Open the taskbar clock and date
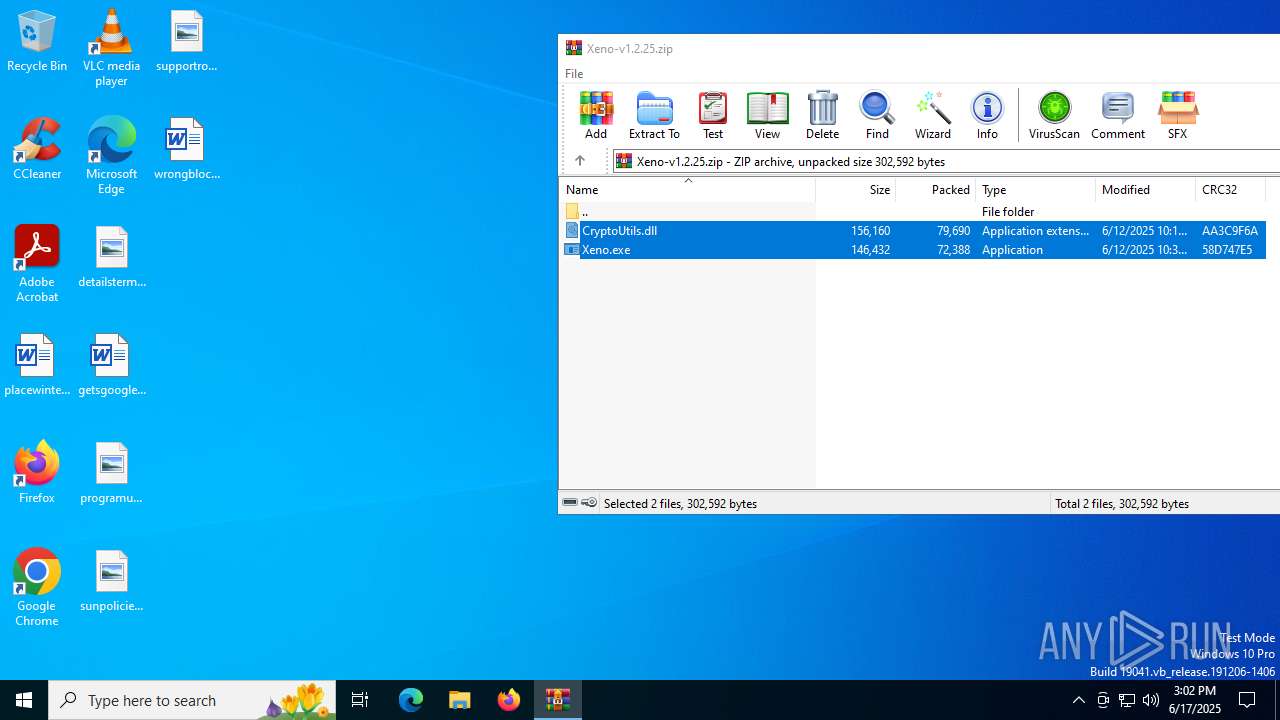This screenshot has height=720, width=1280. click(1195, 700)
